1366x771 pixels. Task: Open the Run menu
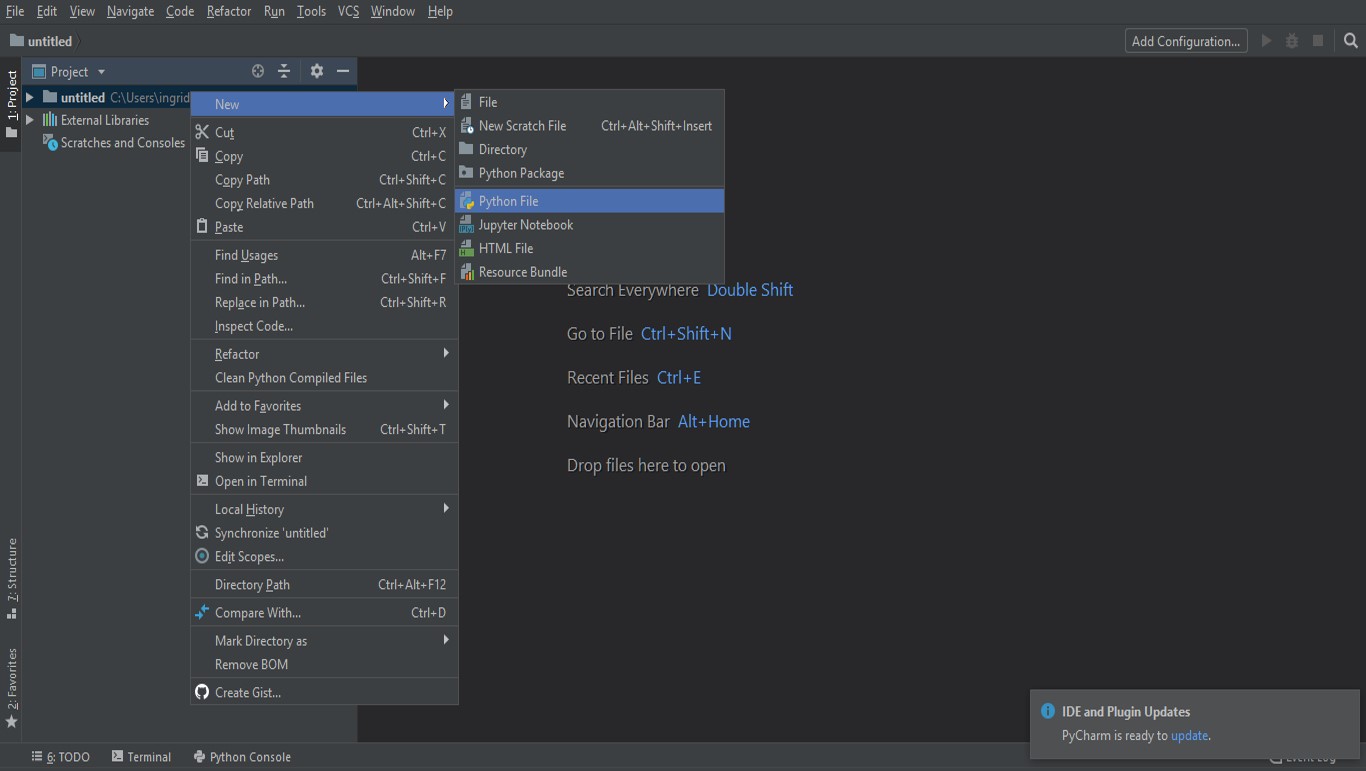[x=273, y=11]
